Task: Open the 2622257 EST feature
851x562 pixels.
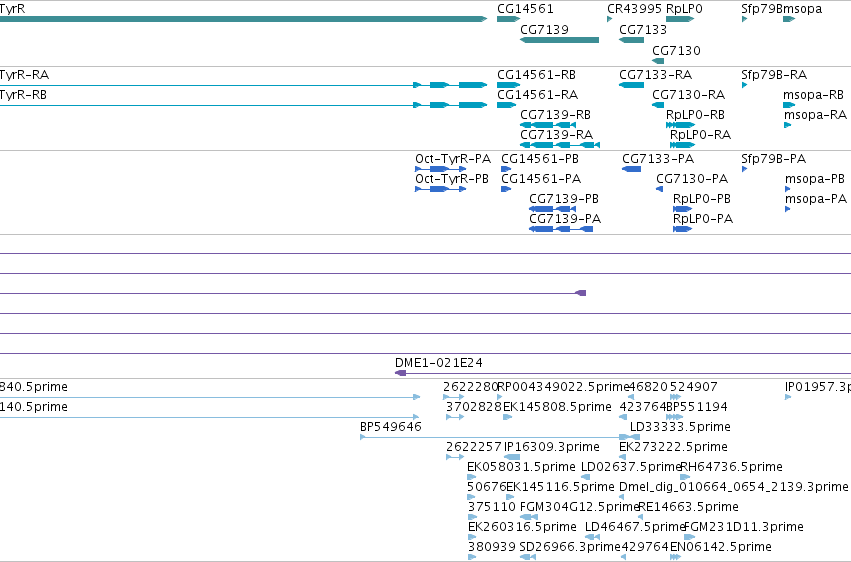Action: pyautogui.click(x=455, y=457)
